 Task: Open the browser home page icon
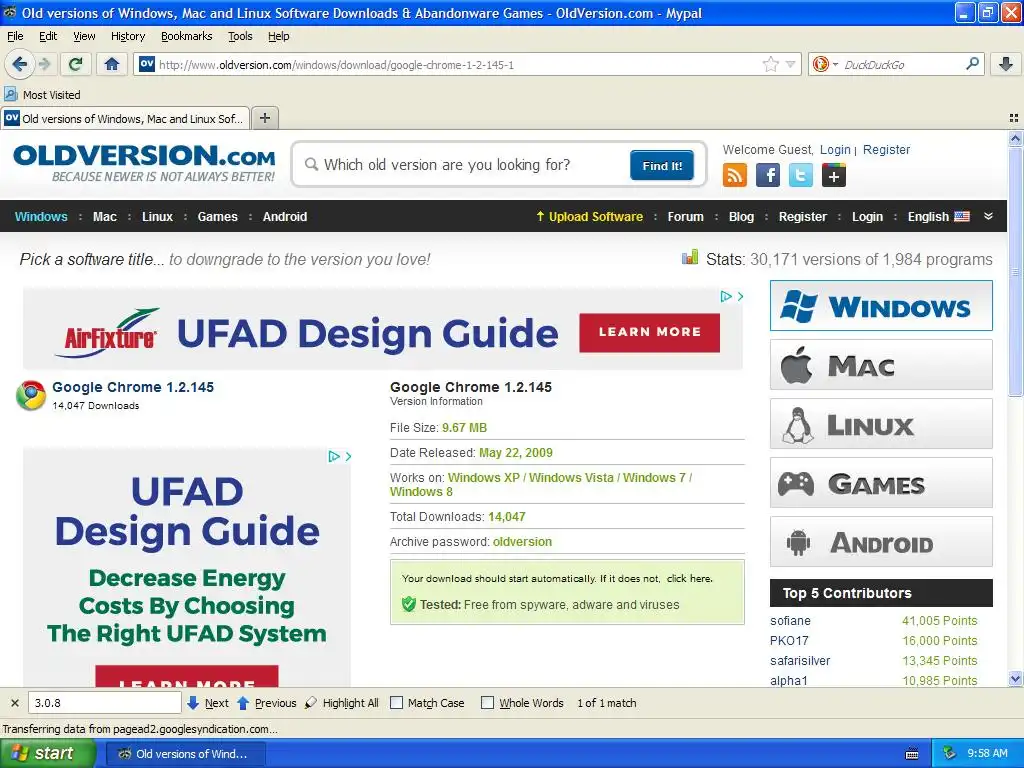[x=112, y=64]
